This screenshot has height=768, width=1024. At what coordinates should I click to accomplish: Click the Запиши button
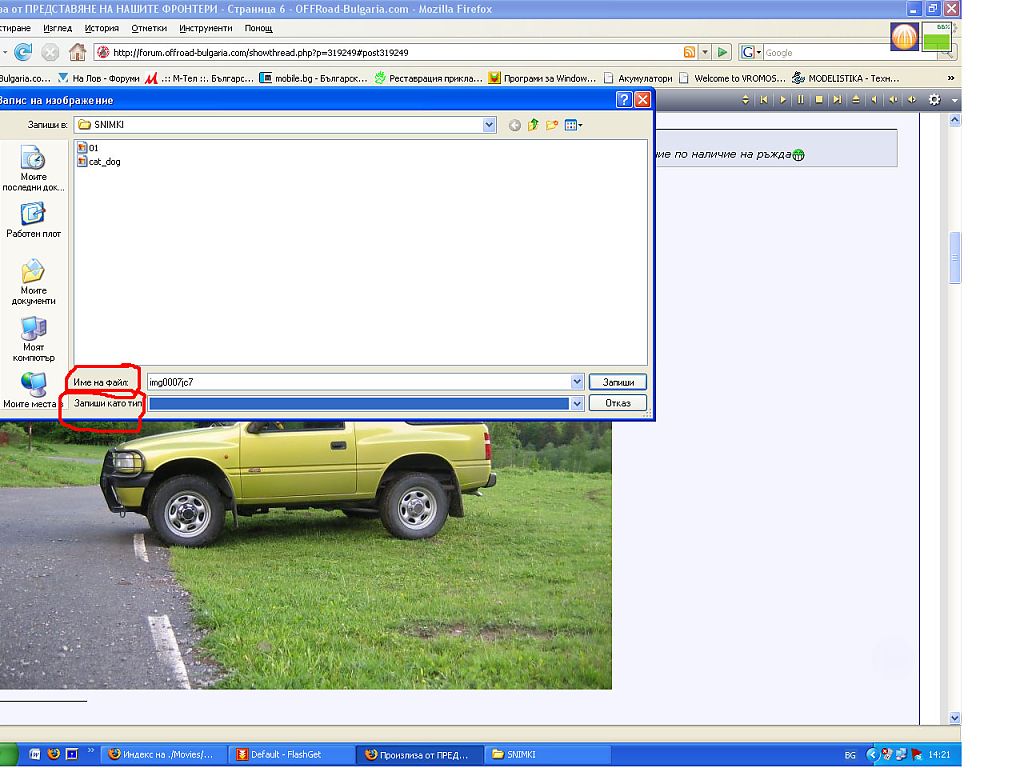coord(618,382)
